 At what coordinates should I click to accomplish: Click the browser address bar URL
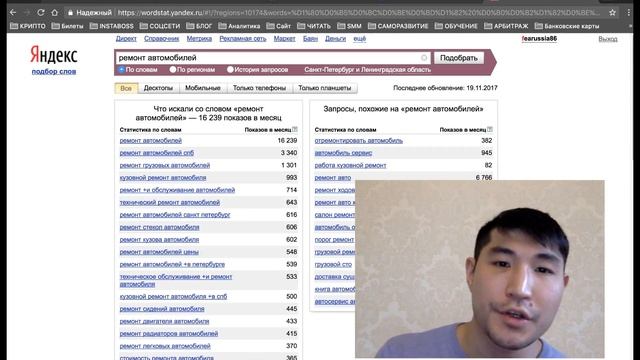[x=359, y=13]
